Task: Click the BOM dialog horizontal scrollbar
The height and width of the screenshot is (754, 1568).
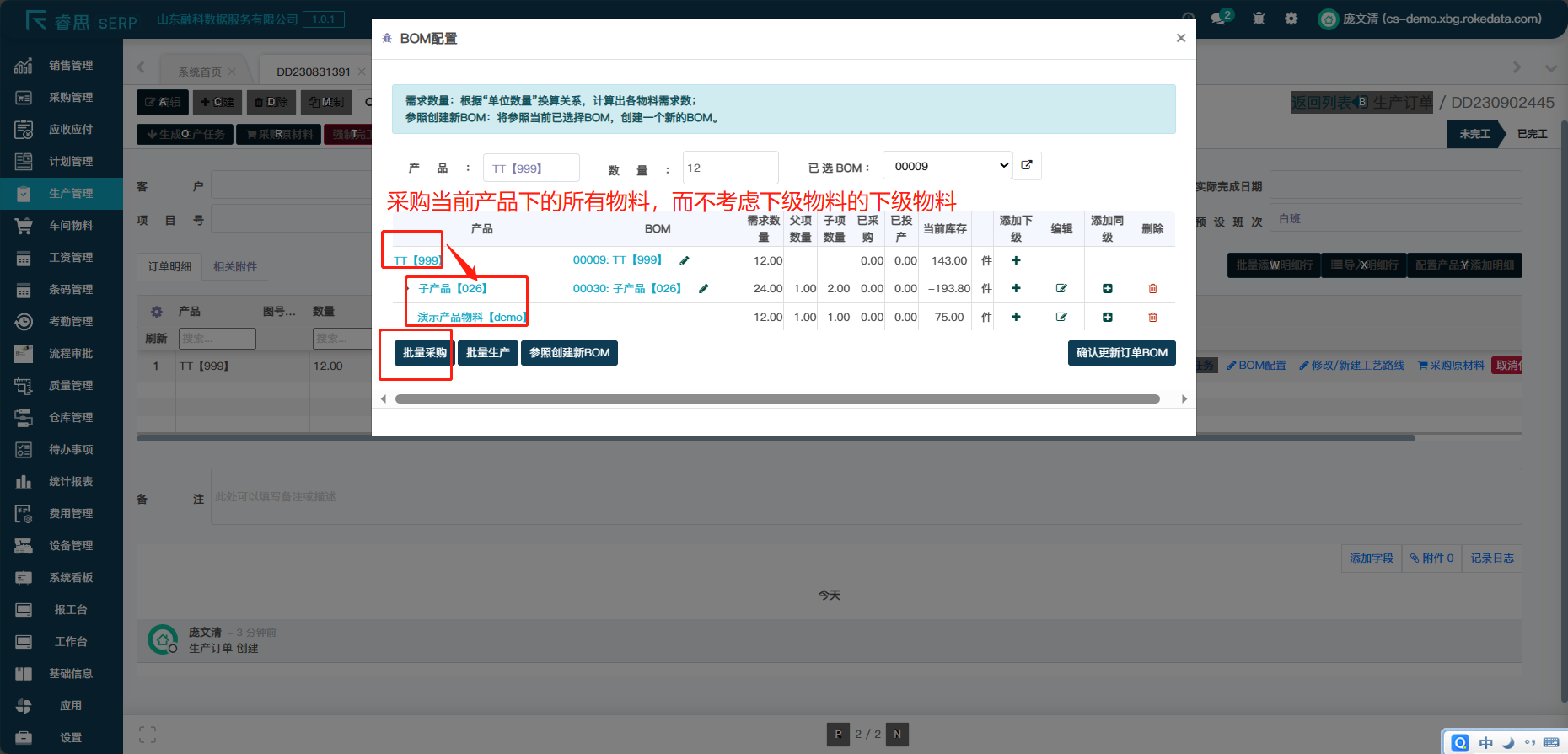Action: click(x=776, y=399)
